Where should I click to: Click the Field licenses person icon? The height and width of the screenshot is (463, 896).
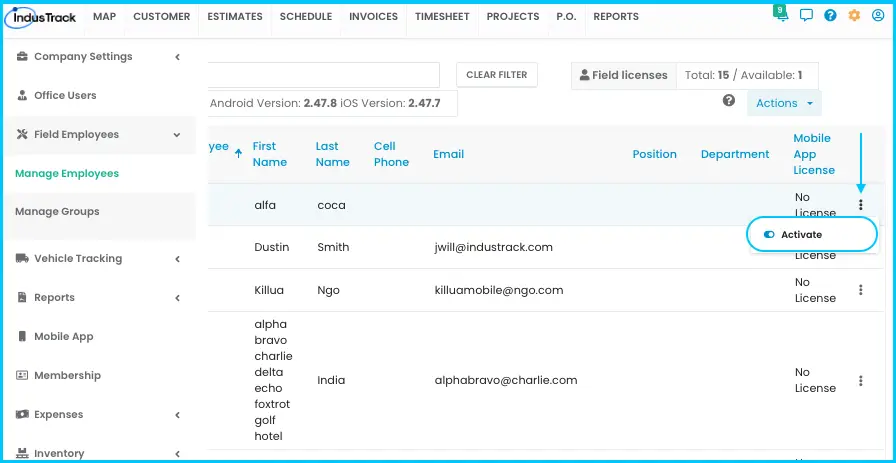(585, 75)
